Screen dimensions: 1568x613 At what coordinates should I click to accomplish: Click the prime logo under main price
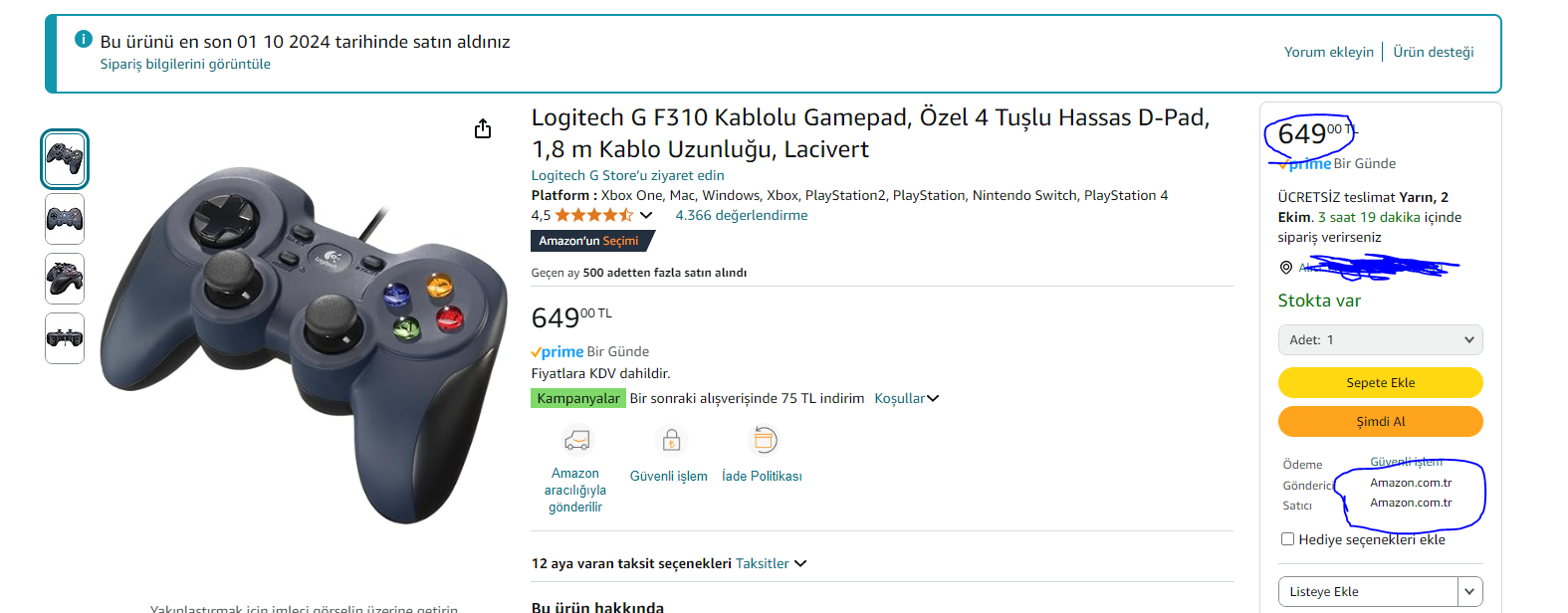tap(558, 351)
